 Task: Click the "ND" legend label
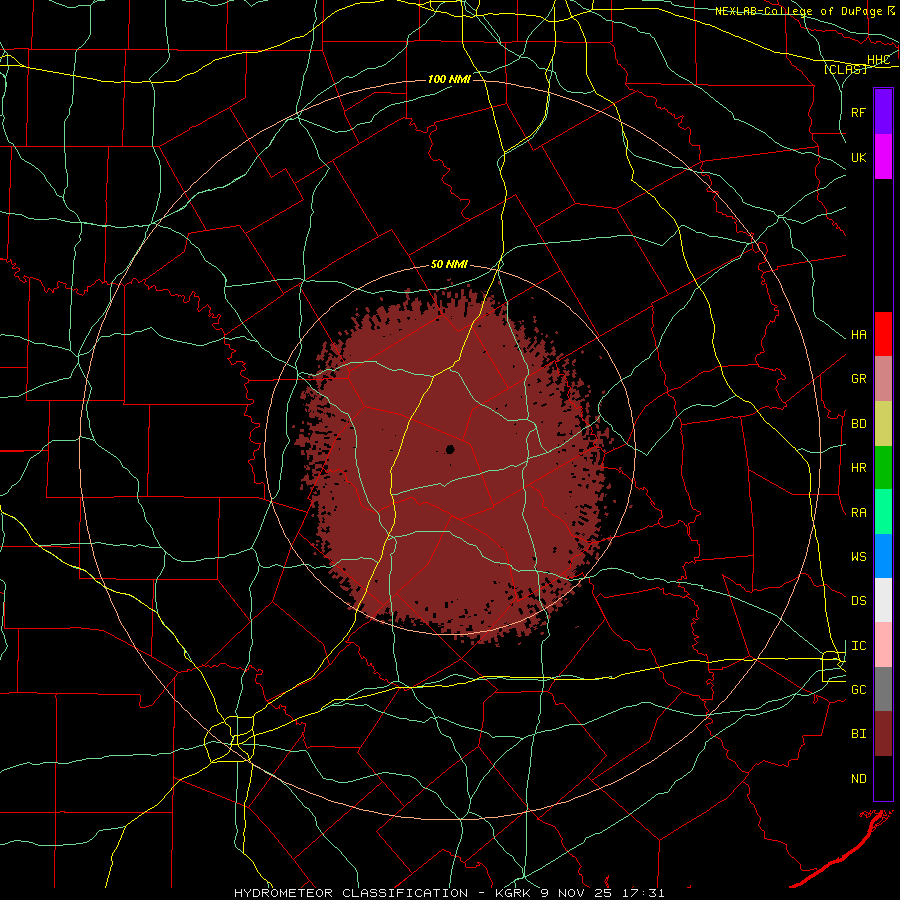(x=858, y=779)
